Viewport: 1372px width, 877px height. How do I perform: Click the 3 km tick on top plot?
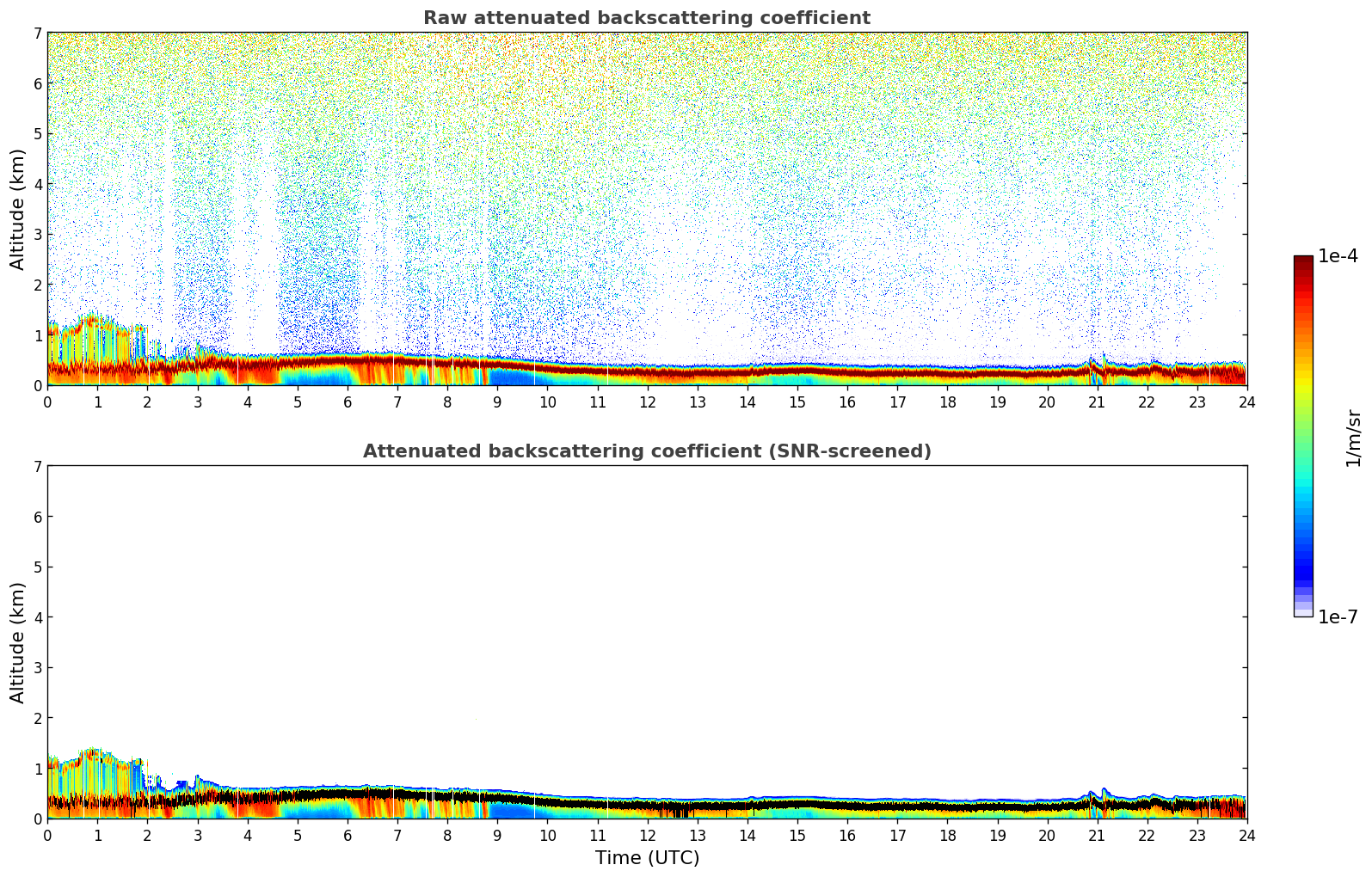click(37, 234)
